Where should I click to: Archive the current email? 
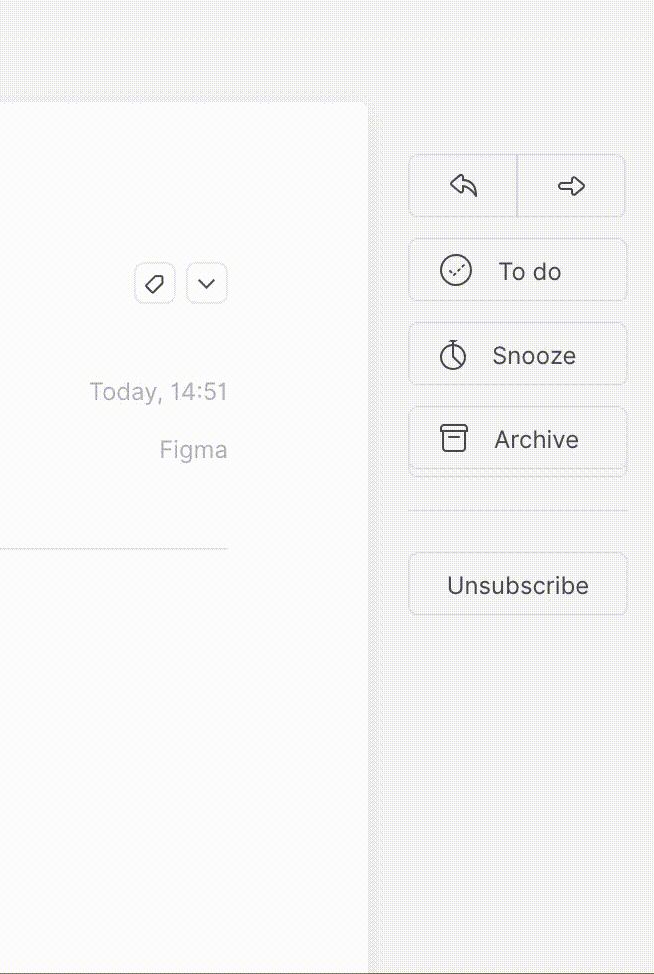[x=518, y=438]
